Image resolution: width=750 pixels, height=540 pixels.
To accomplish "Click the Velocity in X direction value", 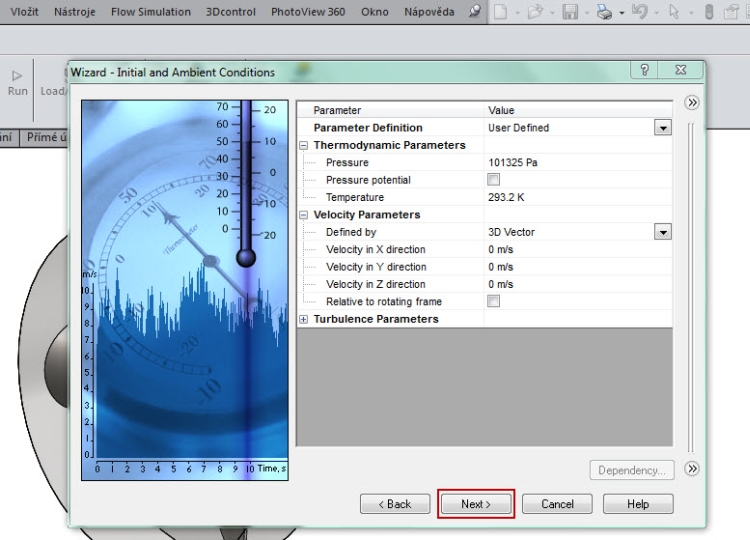I will [500, 249].
